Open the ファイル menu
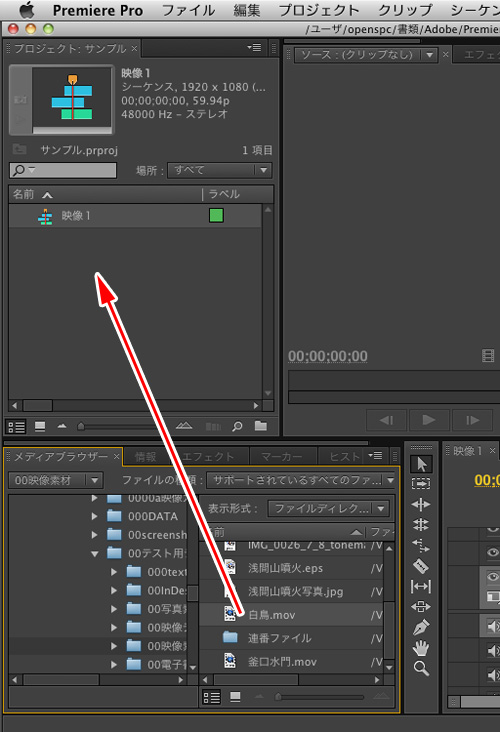This screenshot has width=500, height=732. tap(188, 10)
